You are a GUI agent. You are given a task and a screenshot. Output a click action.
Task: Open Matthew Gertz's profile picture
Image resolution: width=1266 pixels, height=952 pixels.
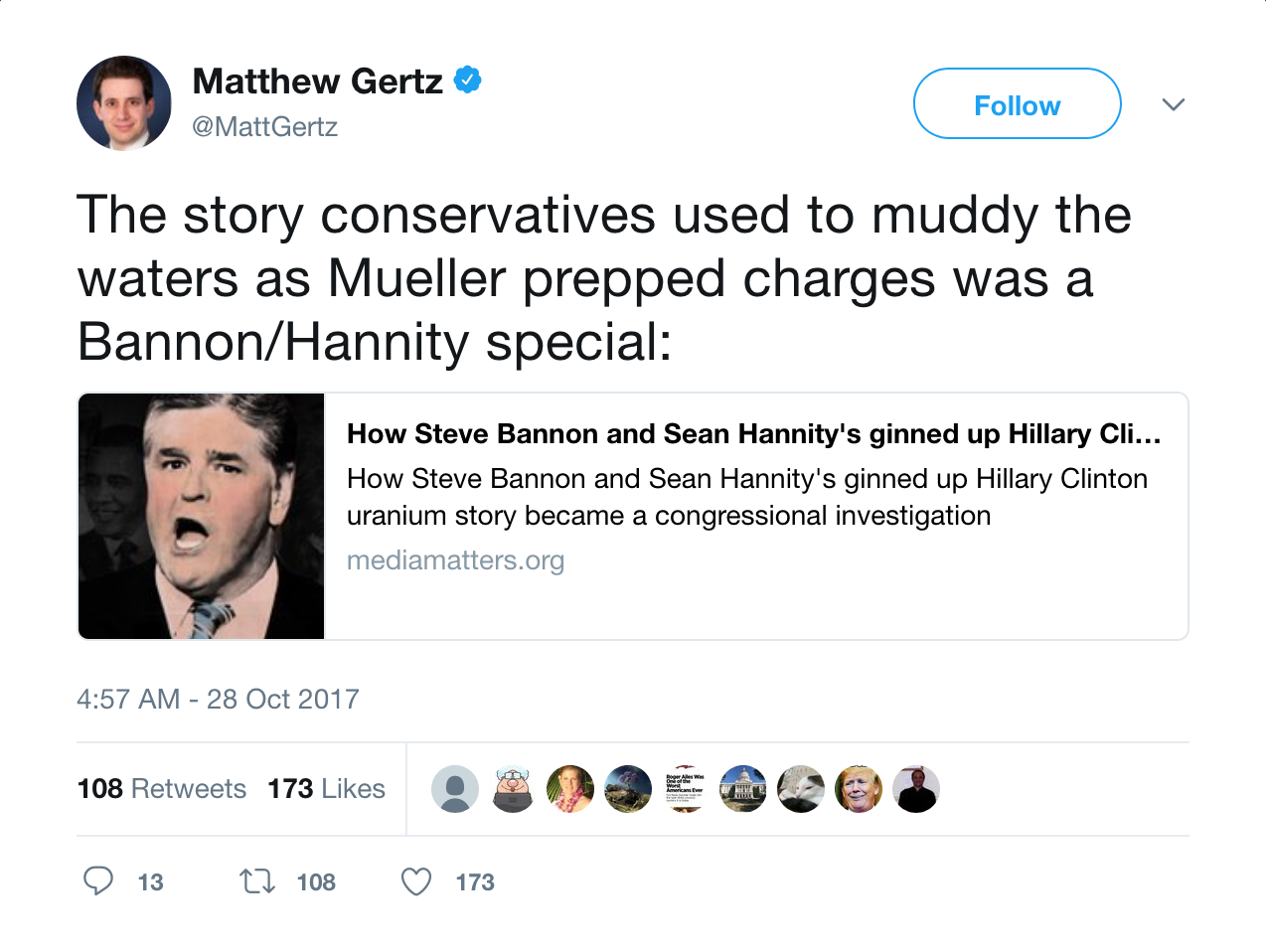[124, 103]
